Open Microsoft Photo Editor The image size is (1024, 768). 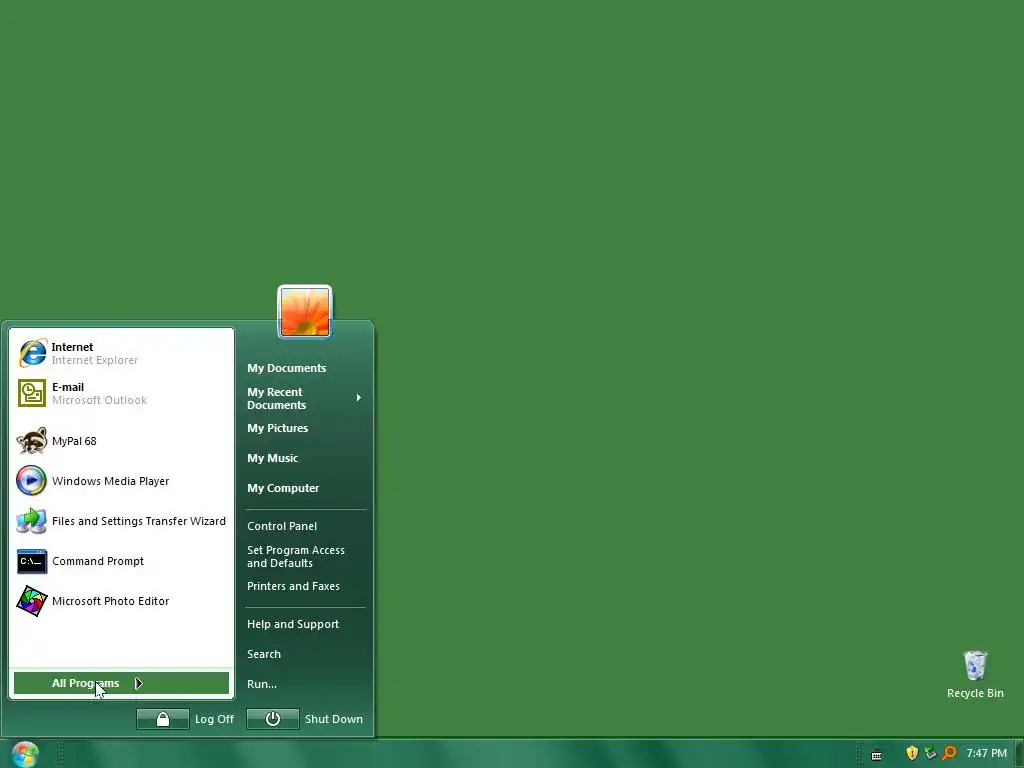[x=121, y=601]
